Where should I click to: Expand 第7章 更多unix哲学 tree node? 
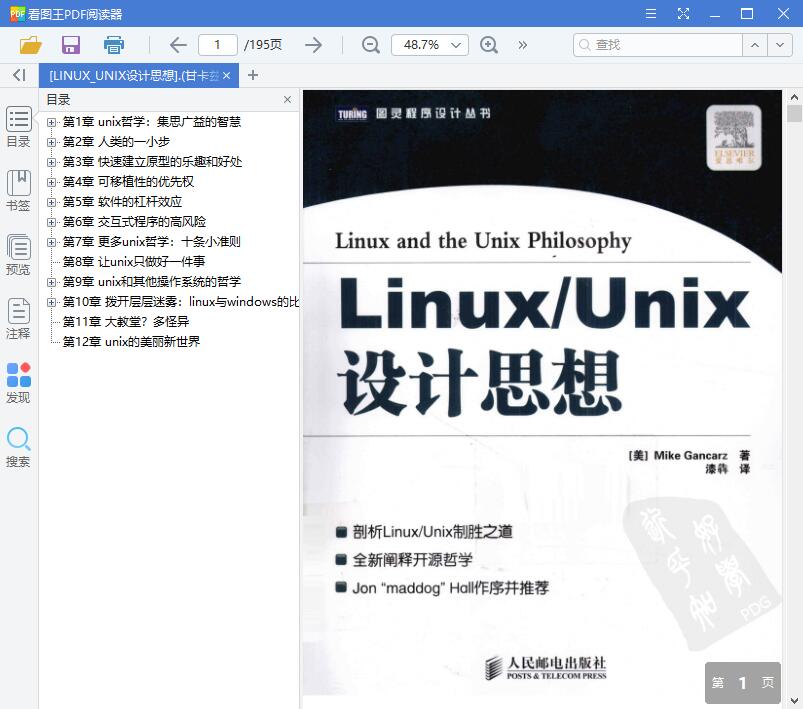[51, 242]
